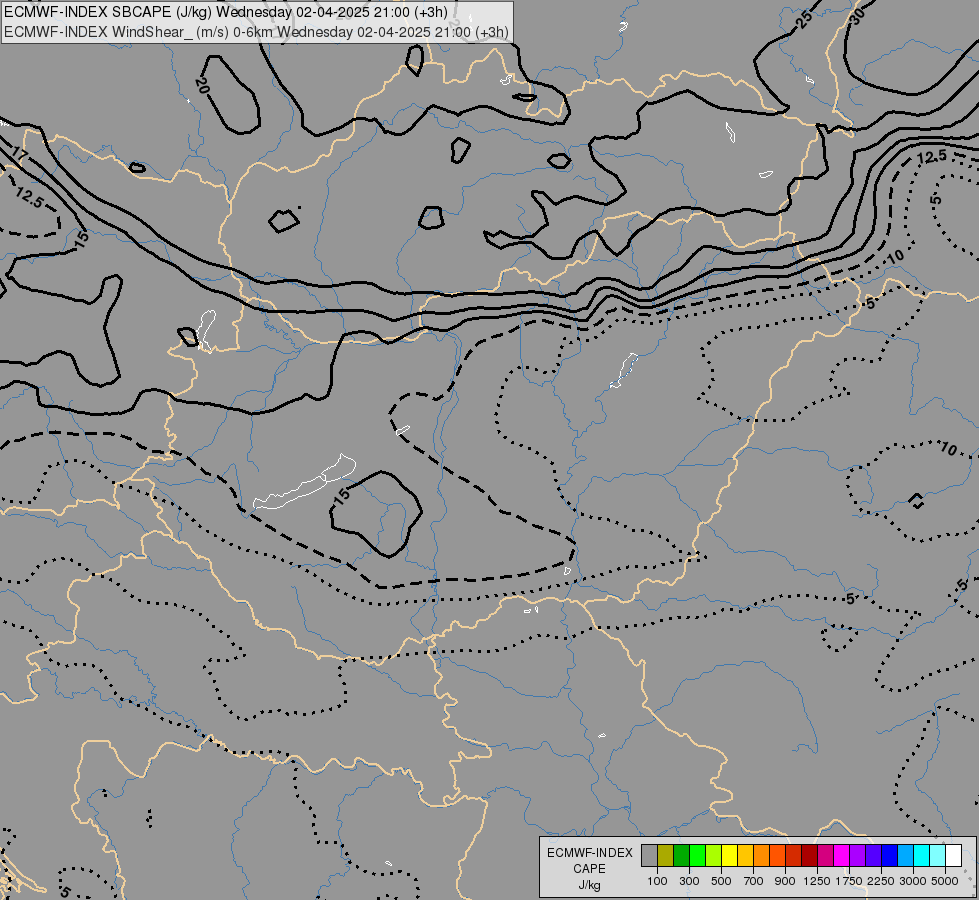
Task: Click legend value 500
Action: click(x=721, y=881)
